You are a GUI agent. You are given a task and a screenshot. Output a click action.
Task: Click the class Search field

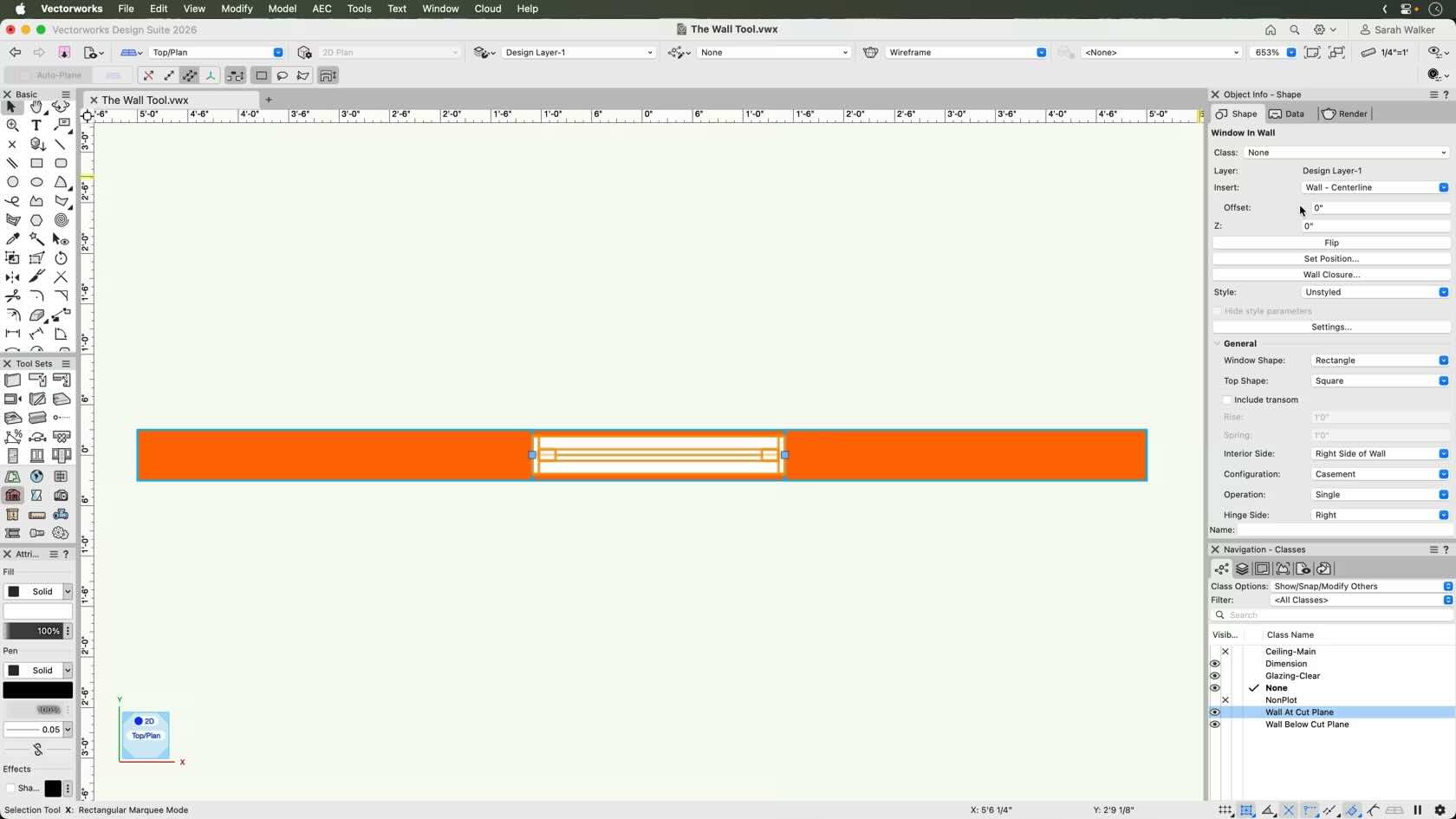pyautogui.click(x=1335, y=615)
